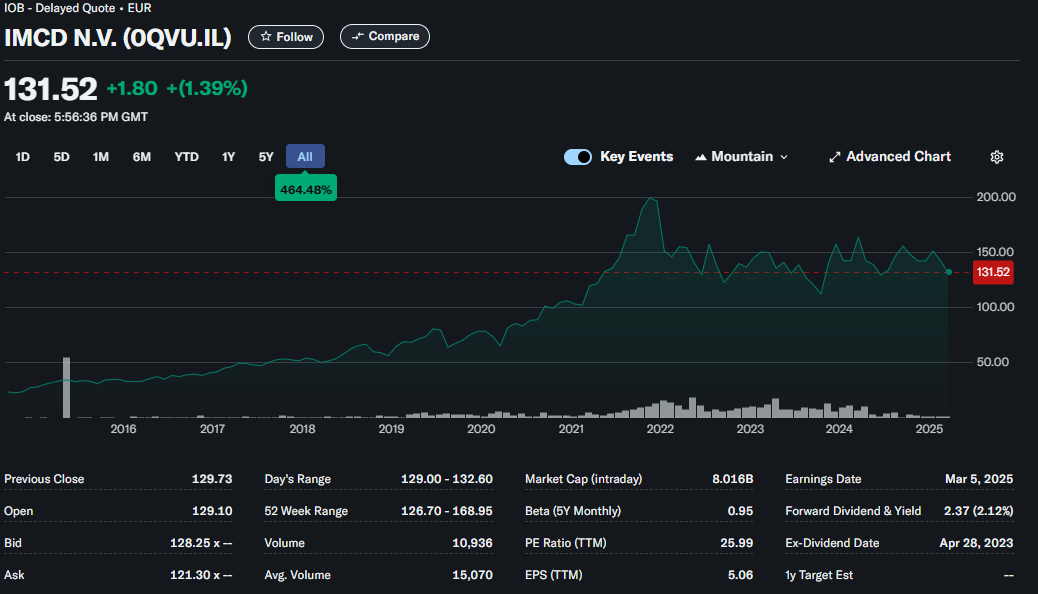Click the 464.48% performance badge
The height and width of the screenshot is (594, 1038).
[x=306, y=189]
